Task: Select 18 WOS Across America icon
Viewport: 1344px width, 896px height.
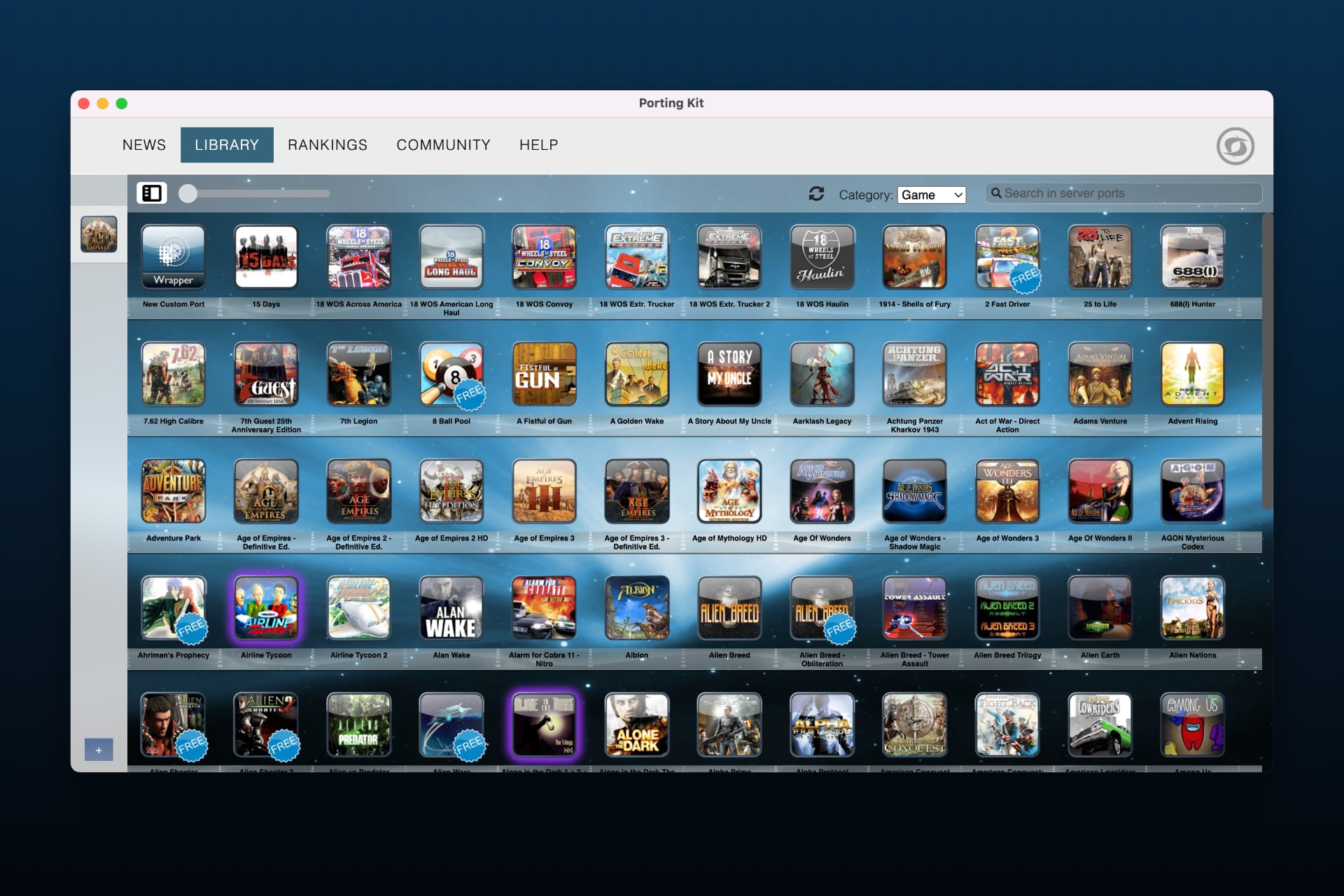Action: tap(359, 257)
